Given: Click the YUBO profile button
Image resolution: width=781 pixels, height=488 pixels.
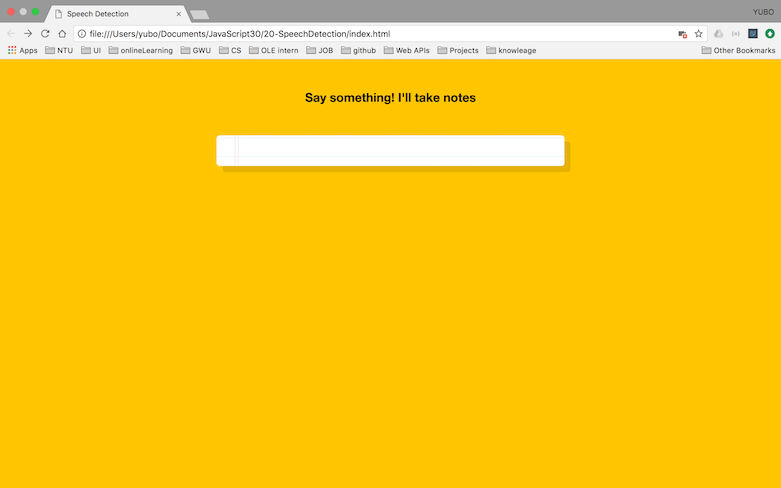Looking at the screenshot, I should [763, 12].
